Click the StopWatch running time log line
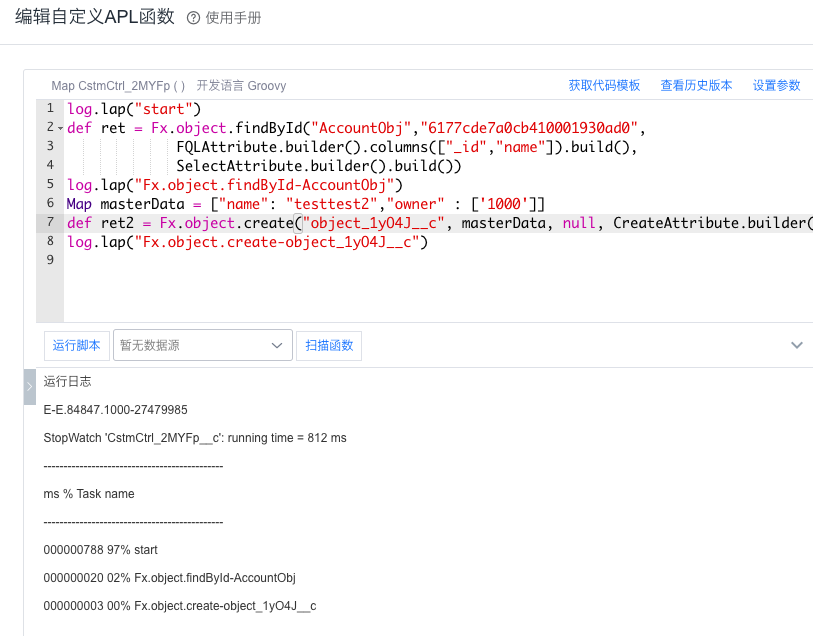 [x=195, y=438]
